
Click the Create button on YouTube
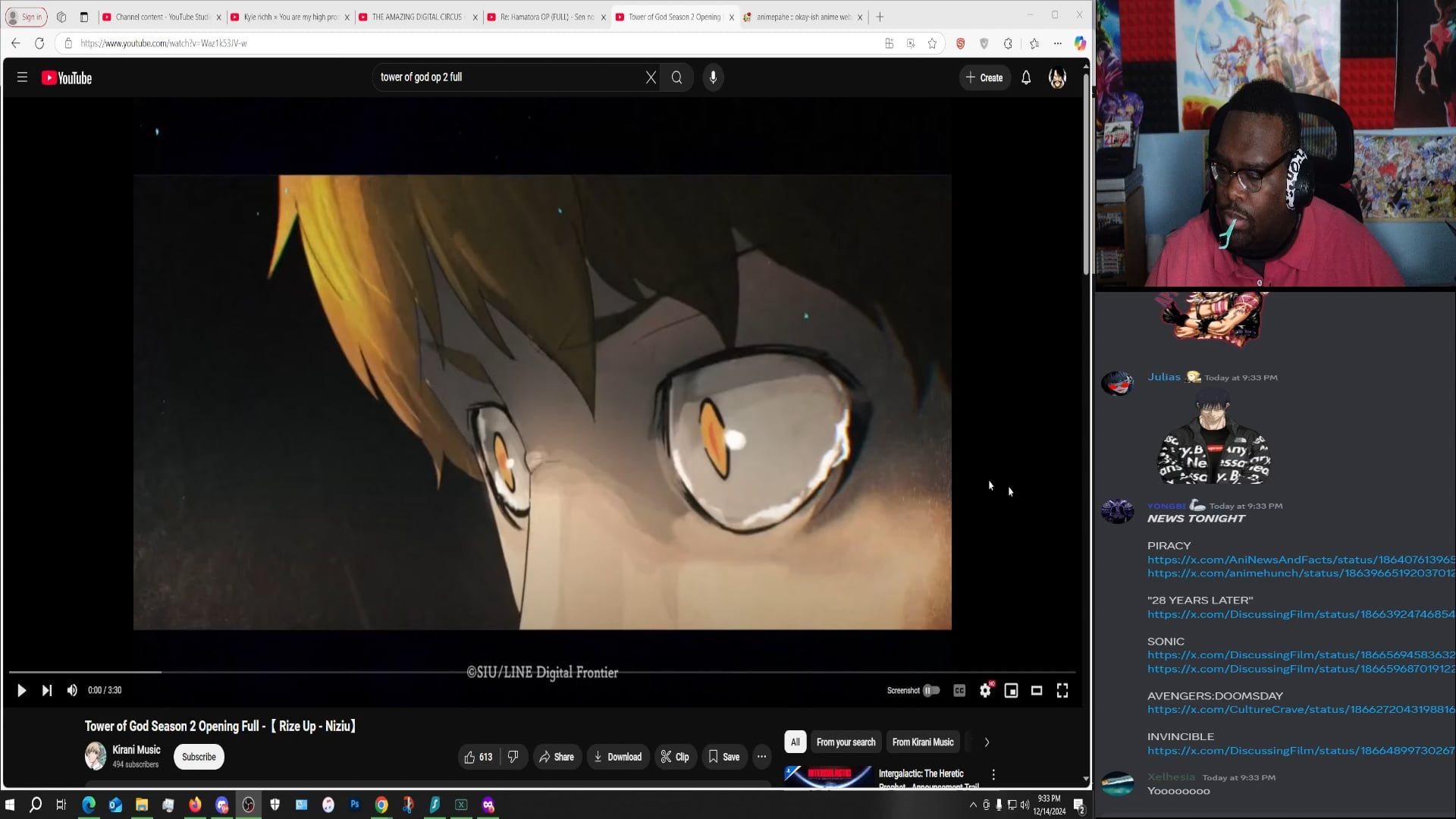[x=984, y=77]
